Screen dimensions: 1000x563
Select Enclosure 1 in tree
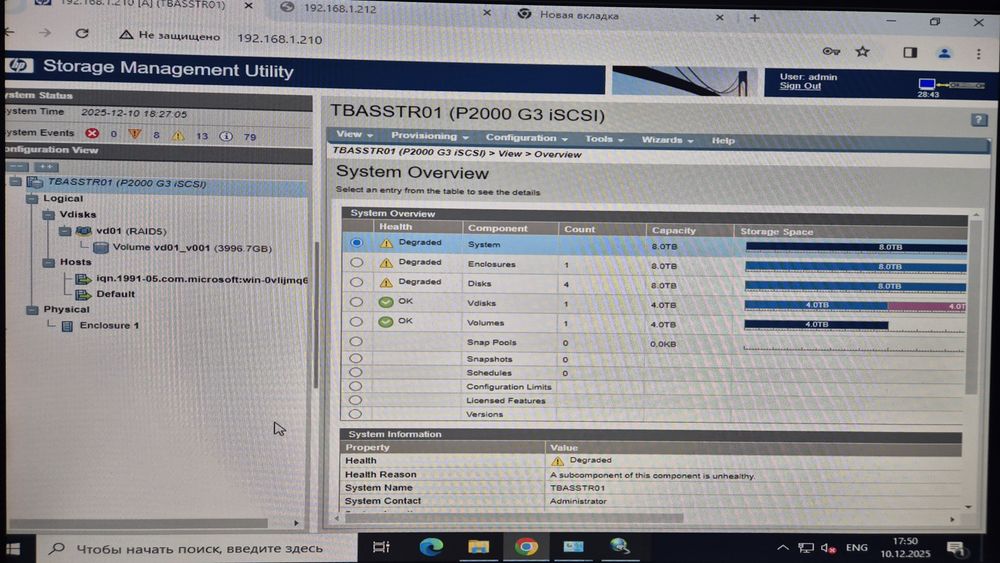(x=109, y=325)
